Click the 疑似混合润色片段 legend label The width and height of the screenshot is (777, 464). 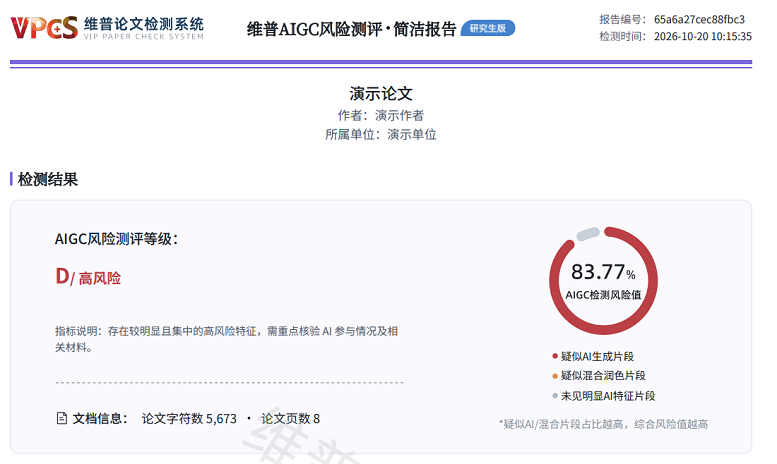[603, 376]
